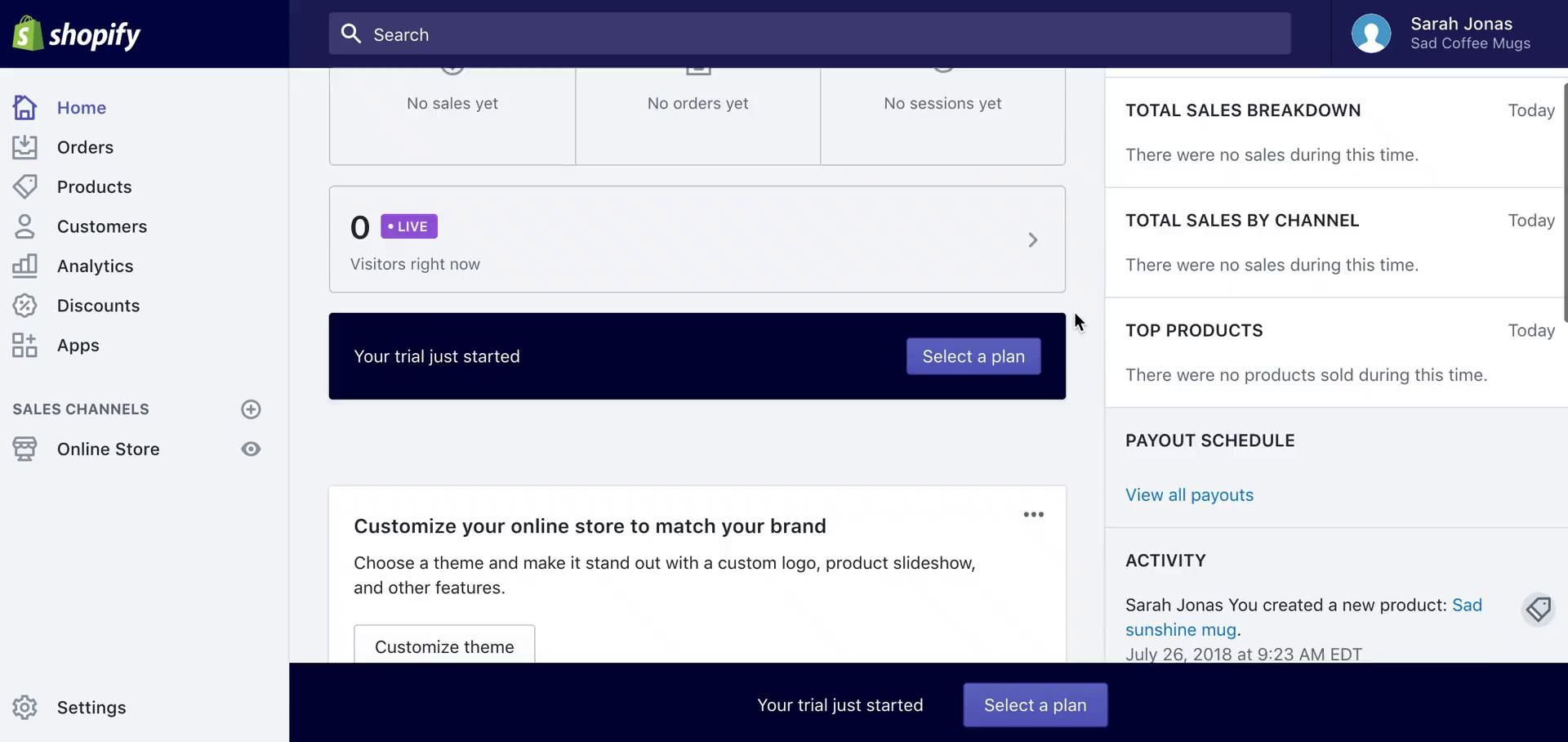Open Discounts via its percent badge icon
This screenshot has height=742, width=1568.
point(24,306)
